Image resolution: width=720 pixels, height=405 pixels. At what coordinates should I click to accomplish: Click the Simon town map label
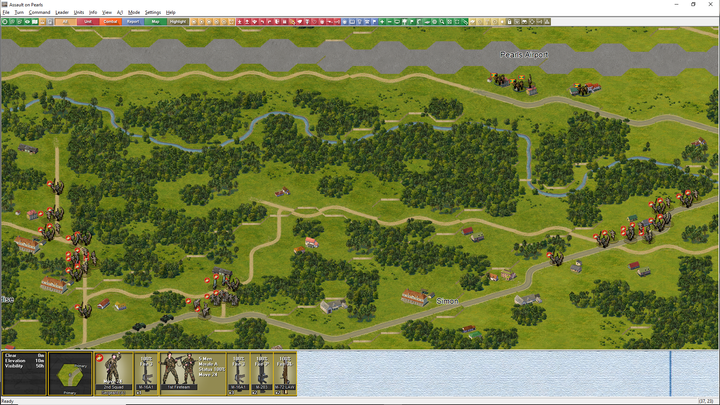(447, 301)
